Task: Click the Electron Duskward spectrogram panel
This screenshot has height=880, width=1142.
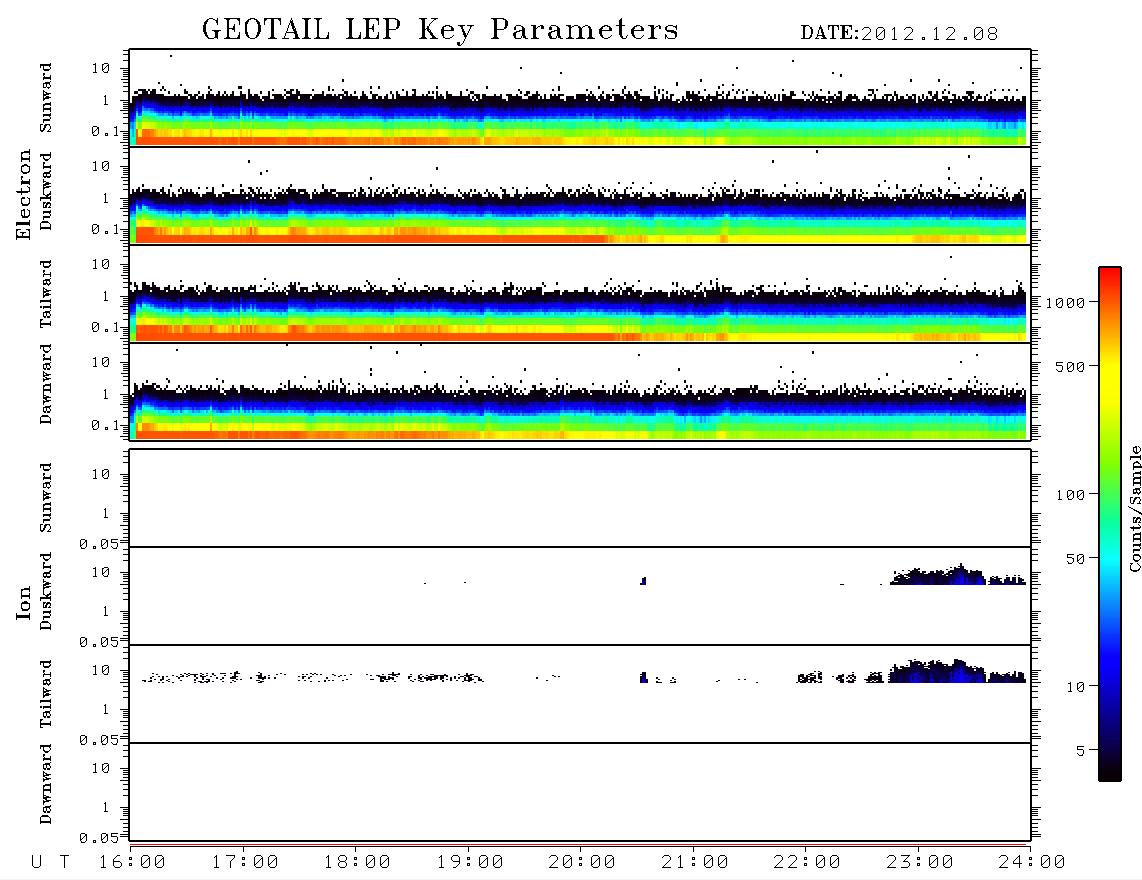Action: point(580,195)
